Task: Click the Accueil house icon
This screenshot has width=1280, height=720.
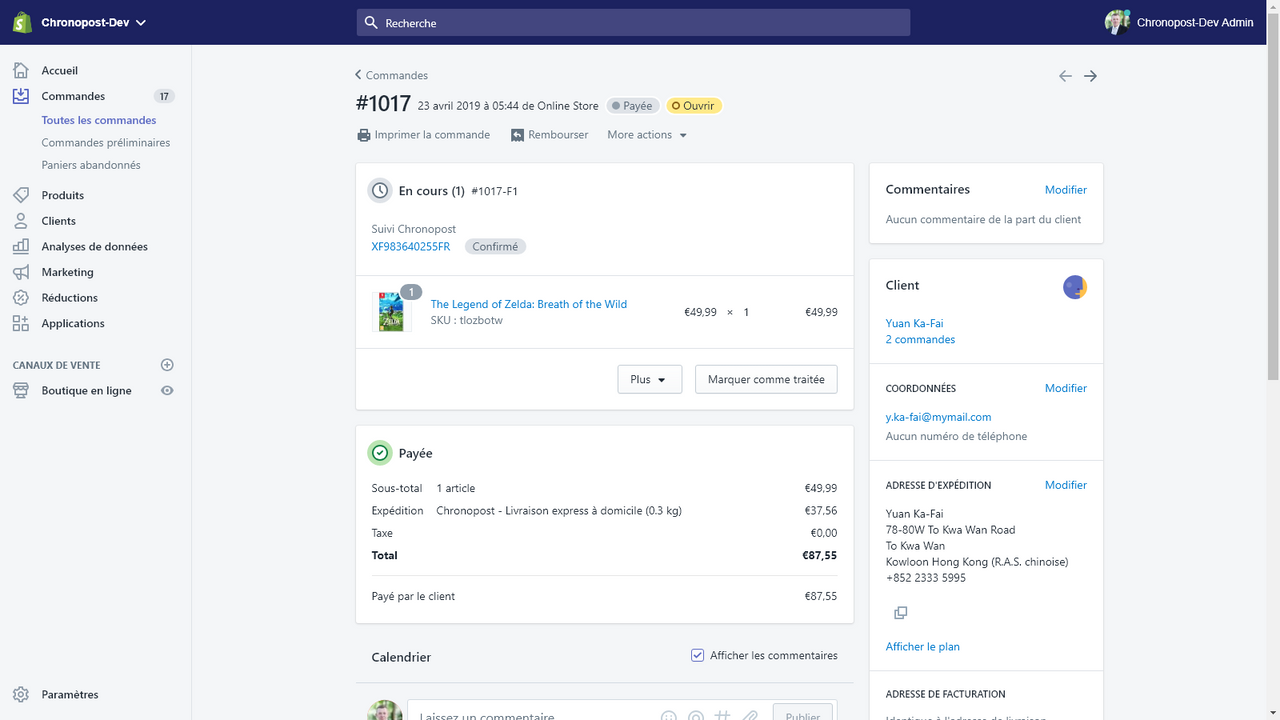Action: [x=21, y=70]
